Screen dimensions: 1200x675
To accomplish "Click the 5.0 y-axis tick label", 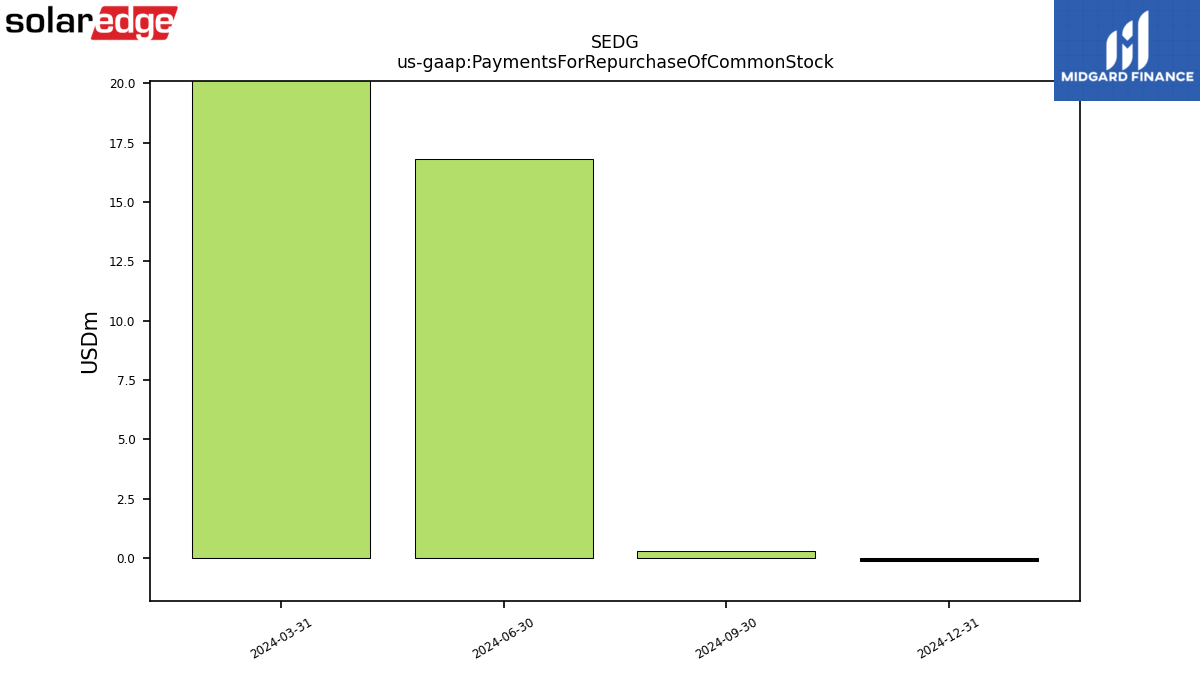I will point(126,440).
